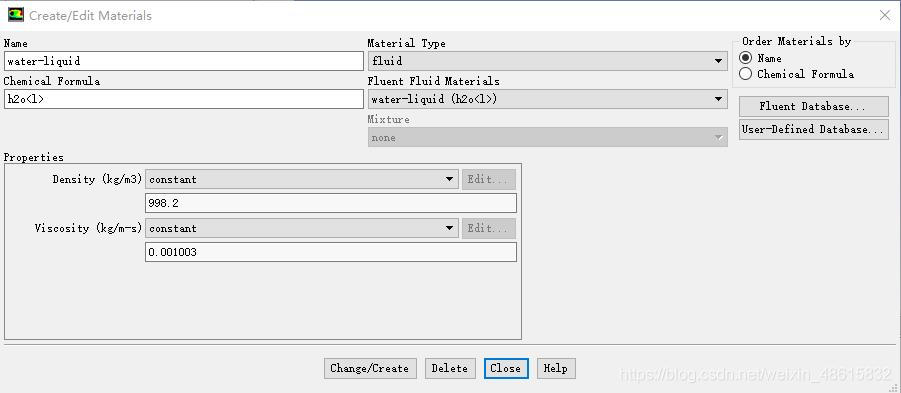The image size is (901, 393).
Task: Click the Edit button beside Density
Action: (x=488, y=179)
